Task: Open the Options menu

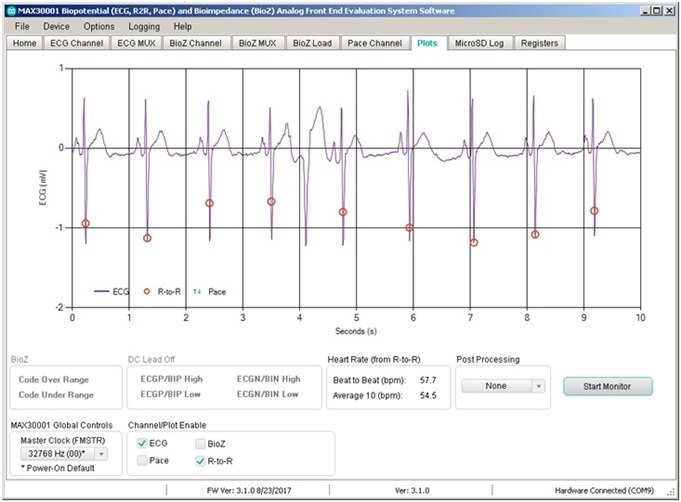Action: point(99,26)
